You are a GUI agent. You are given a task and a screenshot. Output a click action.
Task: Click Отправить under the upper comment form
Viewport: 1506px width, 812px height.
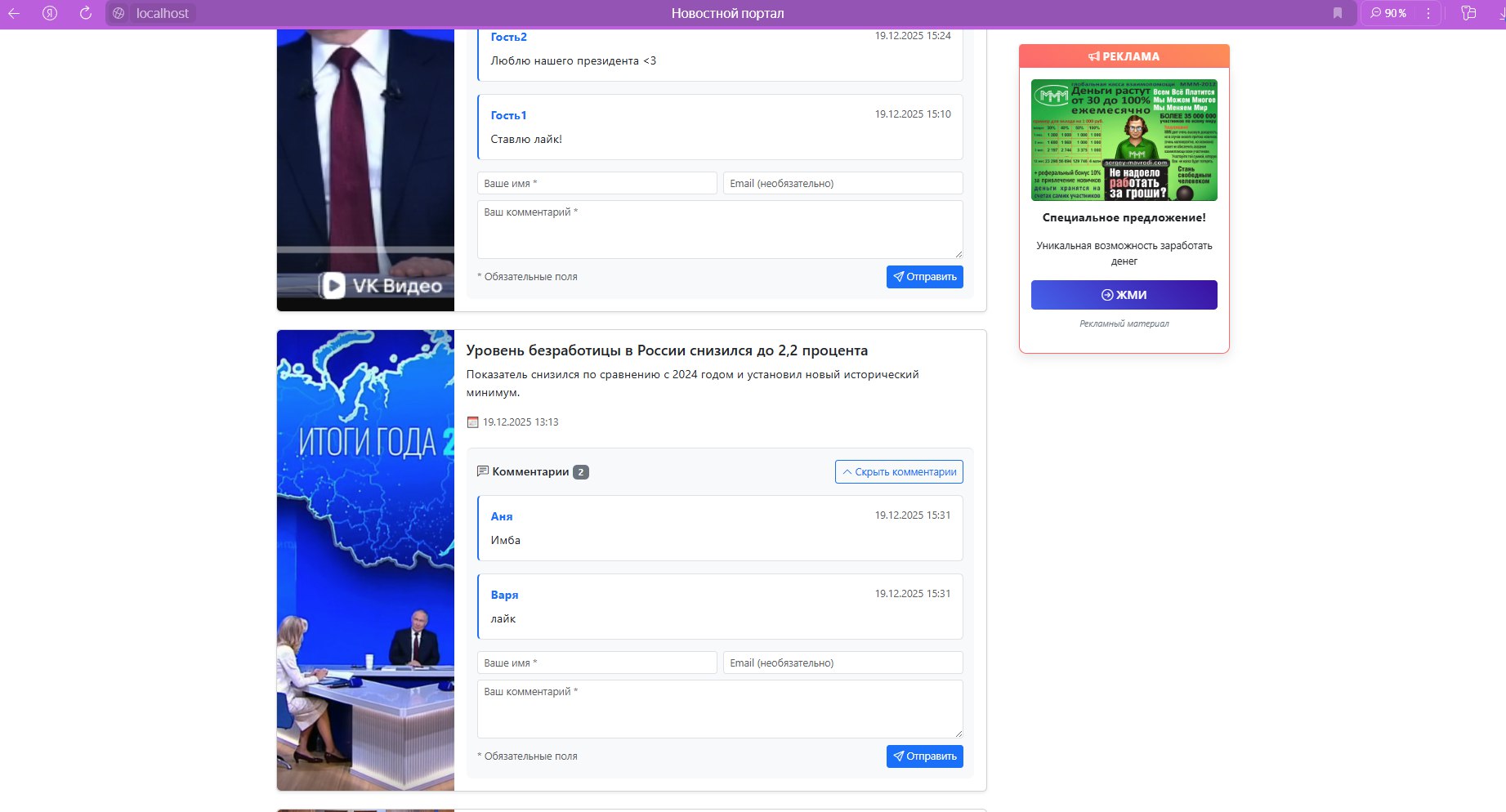tap(924, 277)
